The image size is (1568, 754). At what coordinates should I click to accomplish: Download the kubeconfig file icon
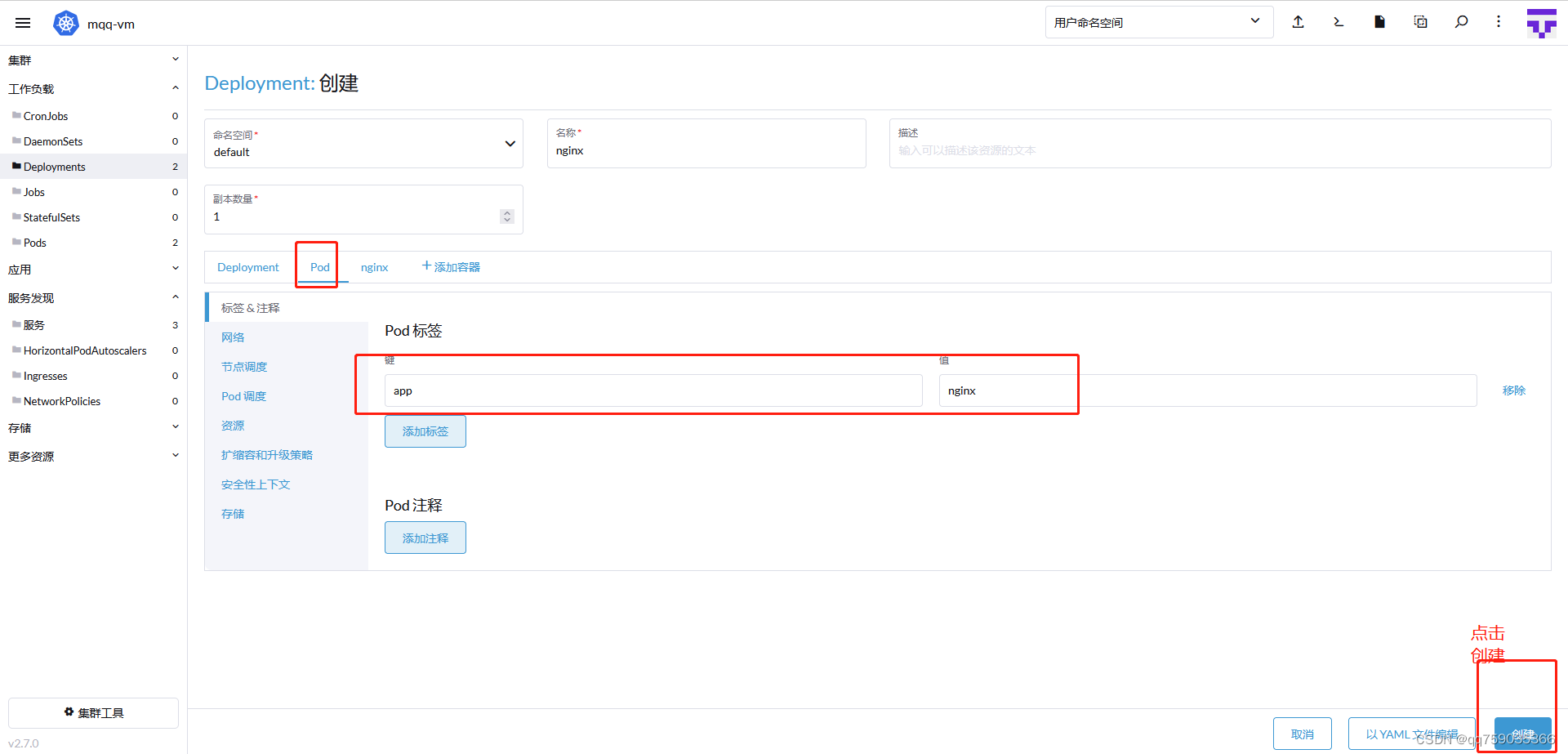[1379, 22]
